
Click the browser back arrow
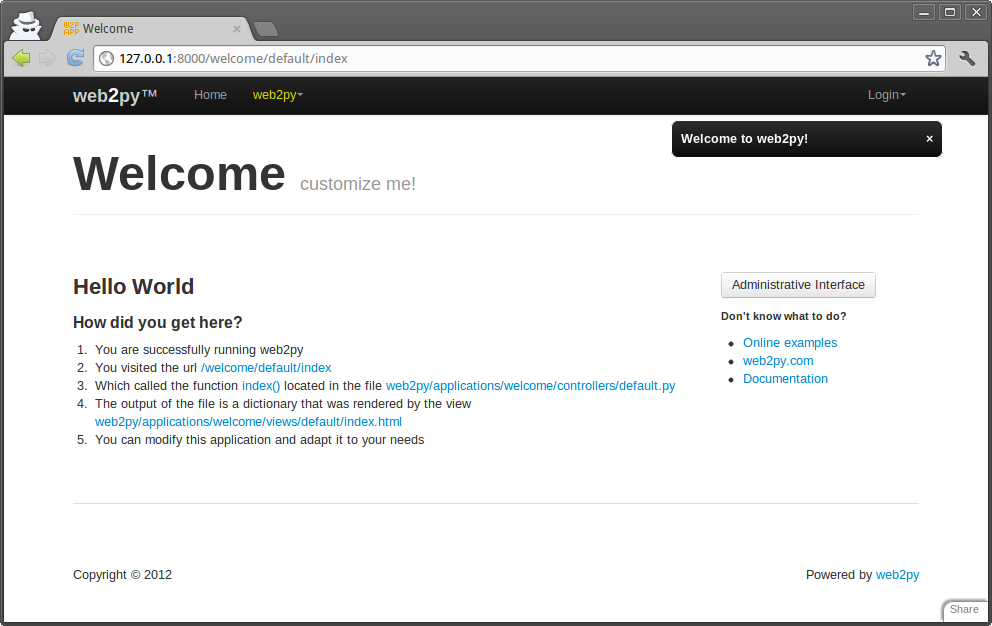click(x=21, y=58)
